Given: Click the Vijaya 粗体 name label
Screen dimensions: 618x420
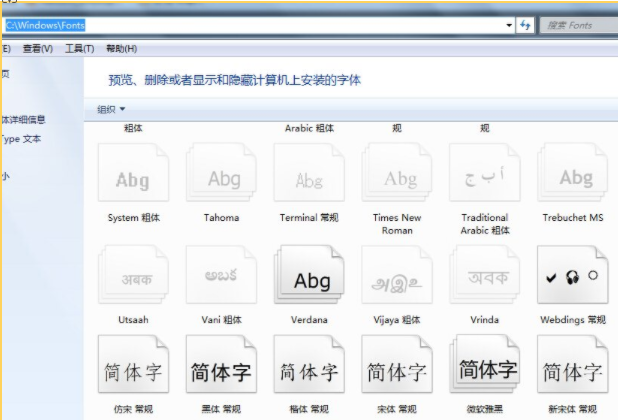Looking at the screenshot, I should click(x=397, y=320).
